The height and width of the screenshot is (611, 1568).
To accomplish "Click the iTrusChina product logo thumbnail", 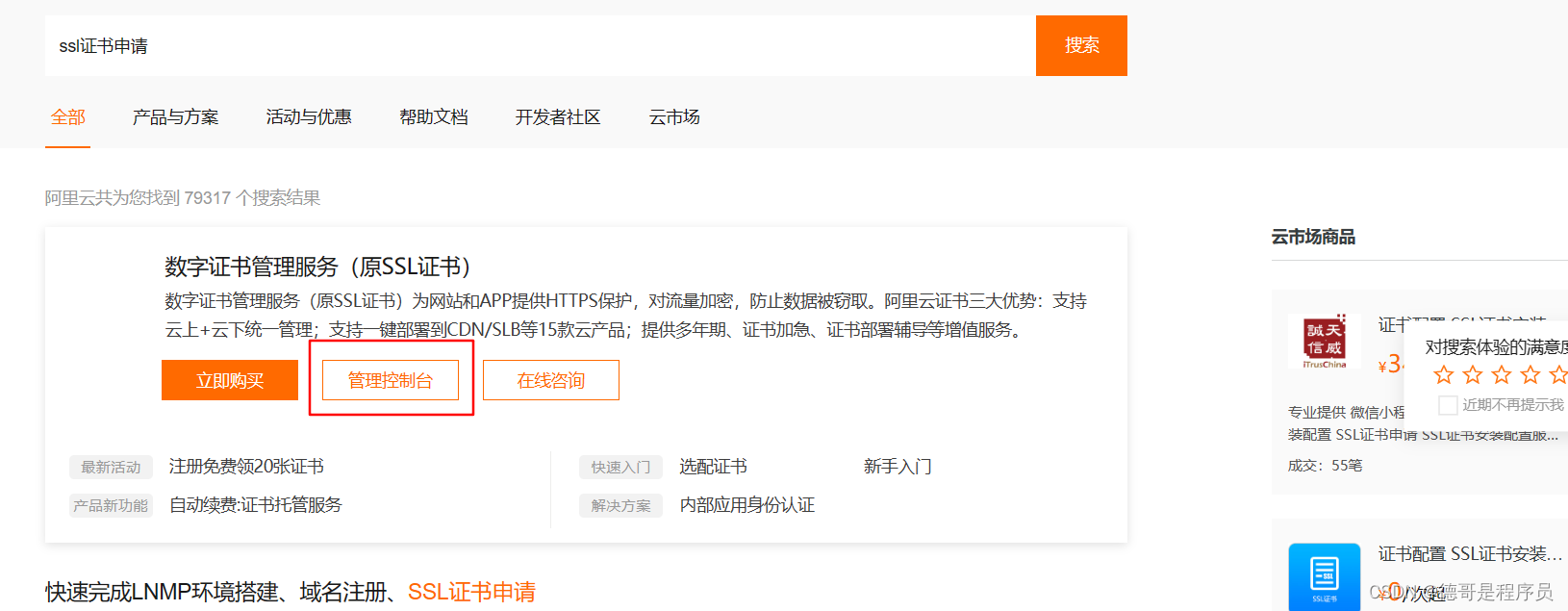I will pos(1324,342).
